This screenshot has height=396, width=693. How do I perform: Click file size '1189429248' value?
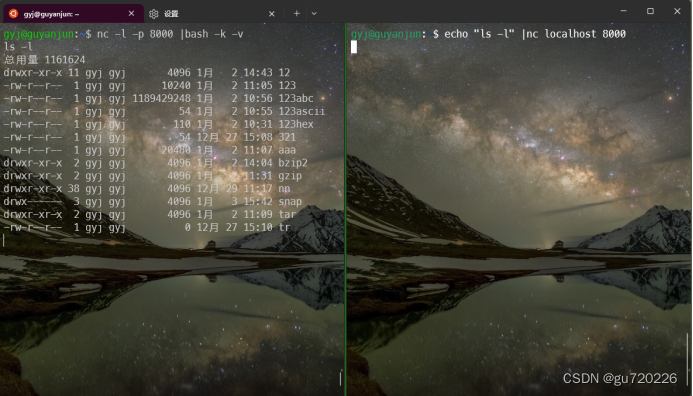point(161,98)
